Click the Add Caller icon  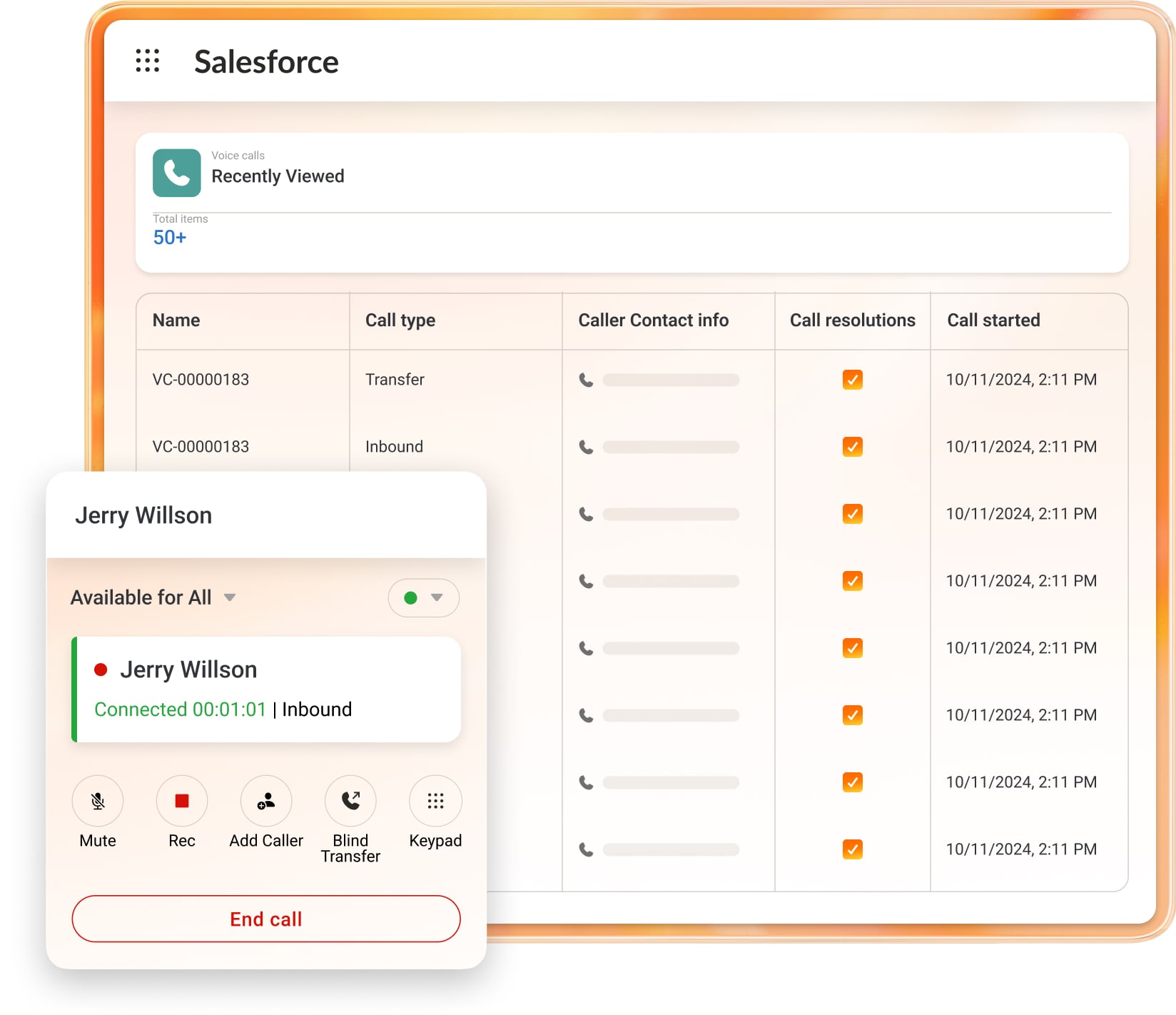pyautogui.click(x=266, y=801)
